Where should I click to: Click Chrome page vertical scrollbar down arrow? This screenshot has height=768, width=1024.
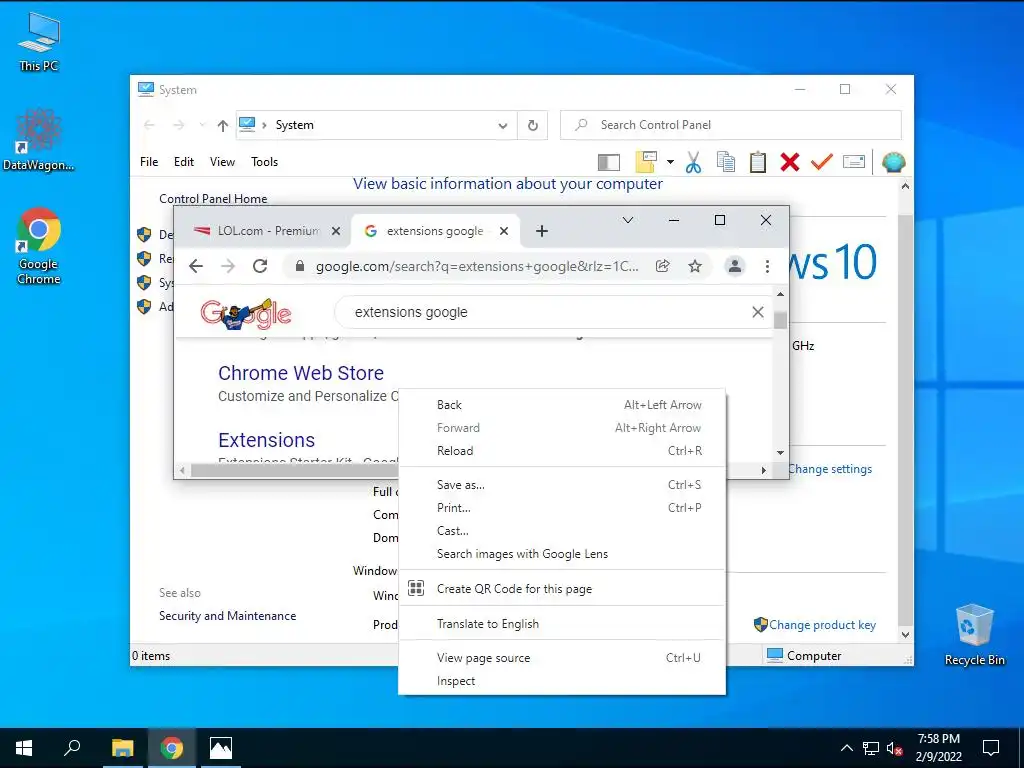pos(780,453)
